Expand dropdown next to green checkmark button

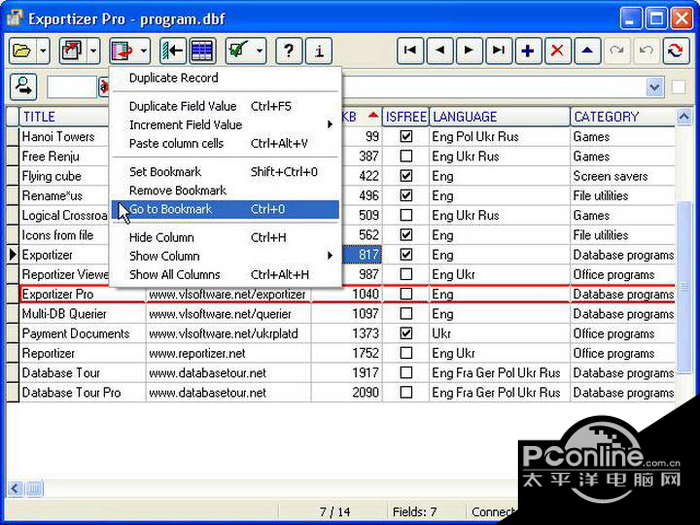[260, 50]
